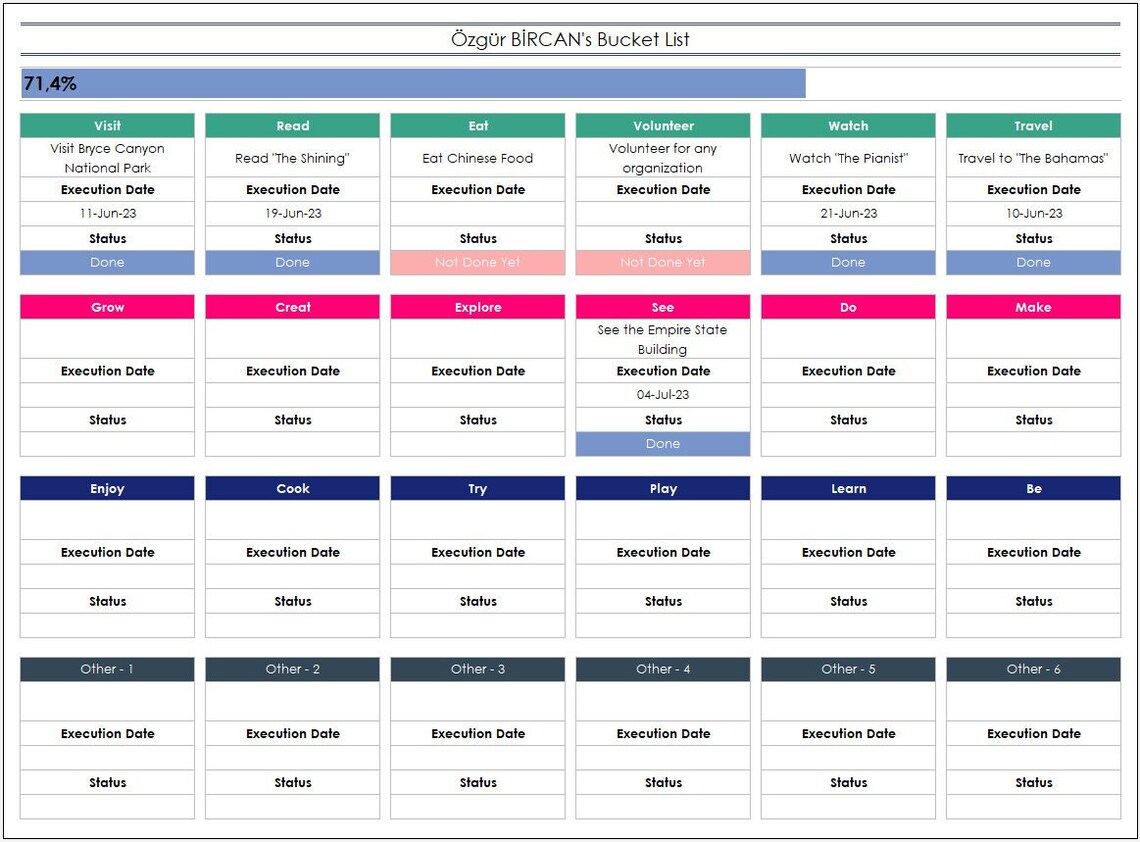Click the pink Grow header
Viewport: 1140px width, 842px height.
click(x=106, y=307)
